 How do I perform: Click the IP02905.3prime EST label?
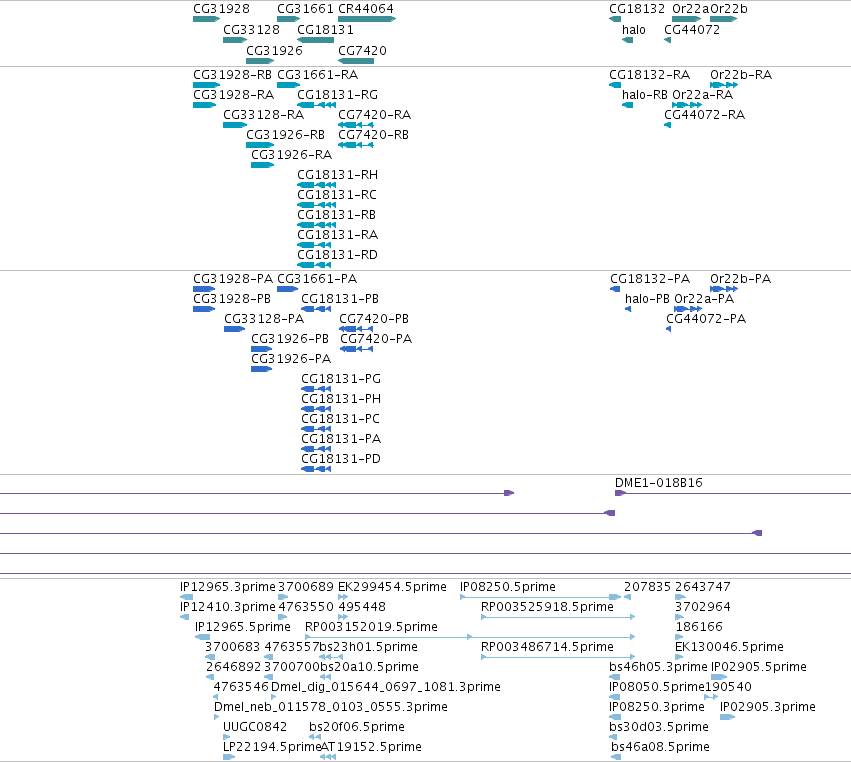(x=768, y=707)
